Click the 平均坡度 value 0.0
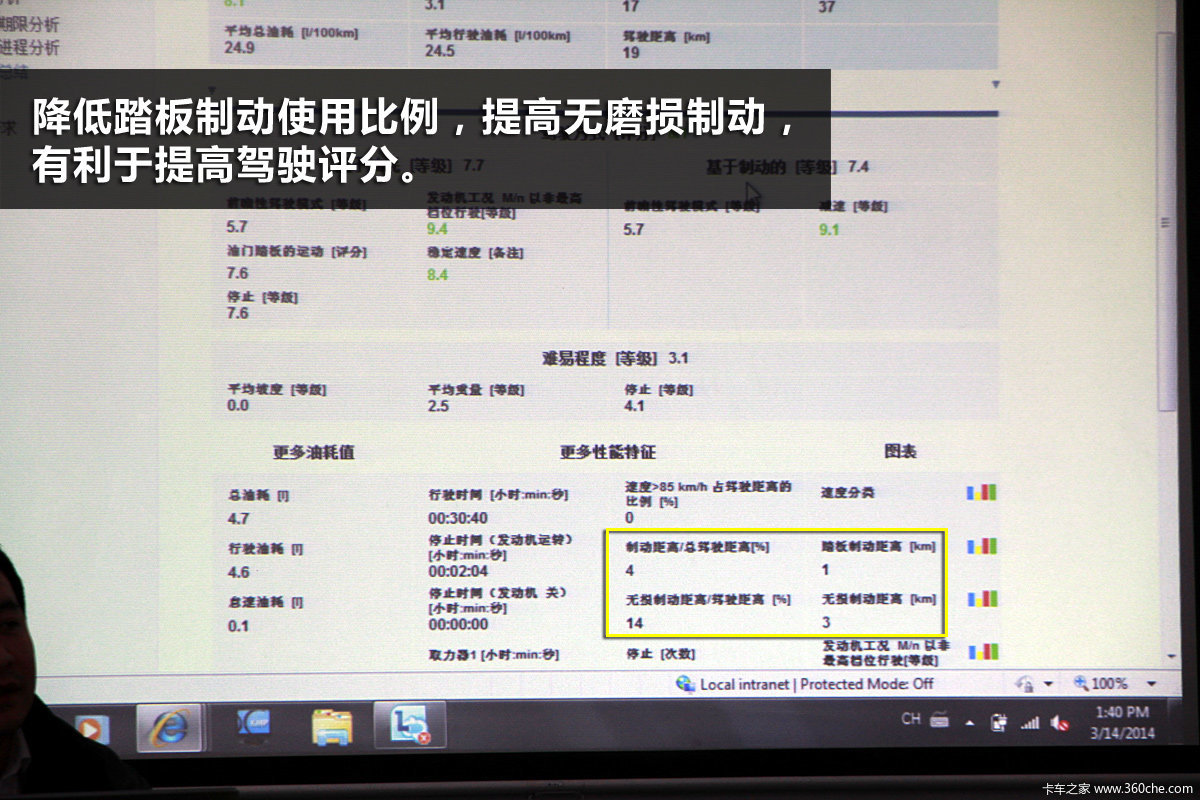 click(238, 405)
